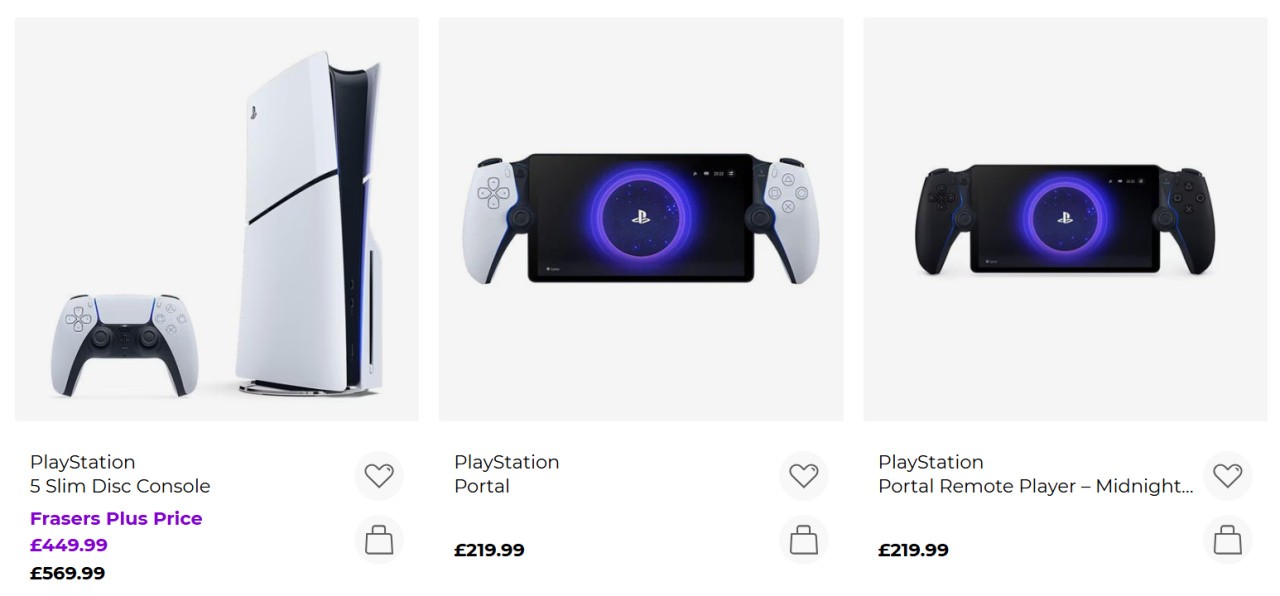Click the Midnight Portal £219.99 price
Screen dimensions: 1280x596
[x=913, y=550]
